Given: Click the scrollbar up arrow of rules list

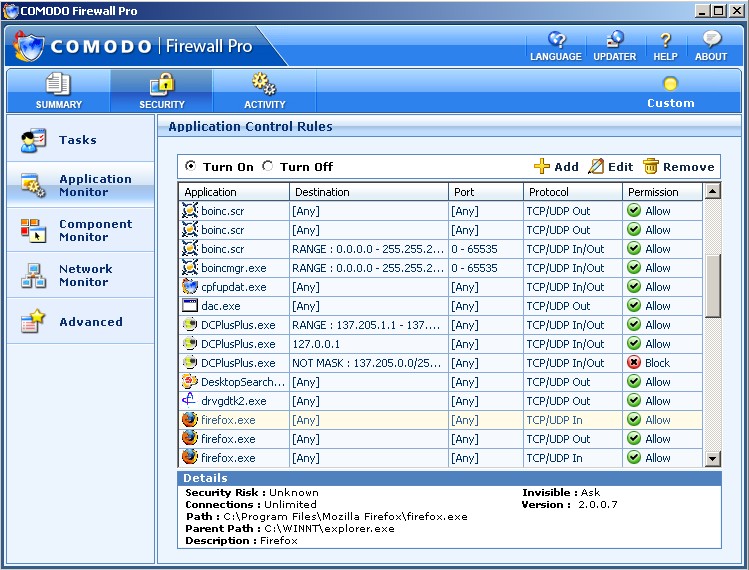Looking at the screenshot, I should pyautogui.click(x=712, y=192).
